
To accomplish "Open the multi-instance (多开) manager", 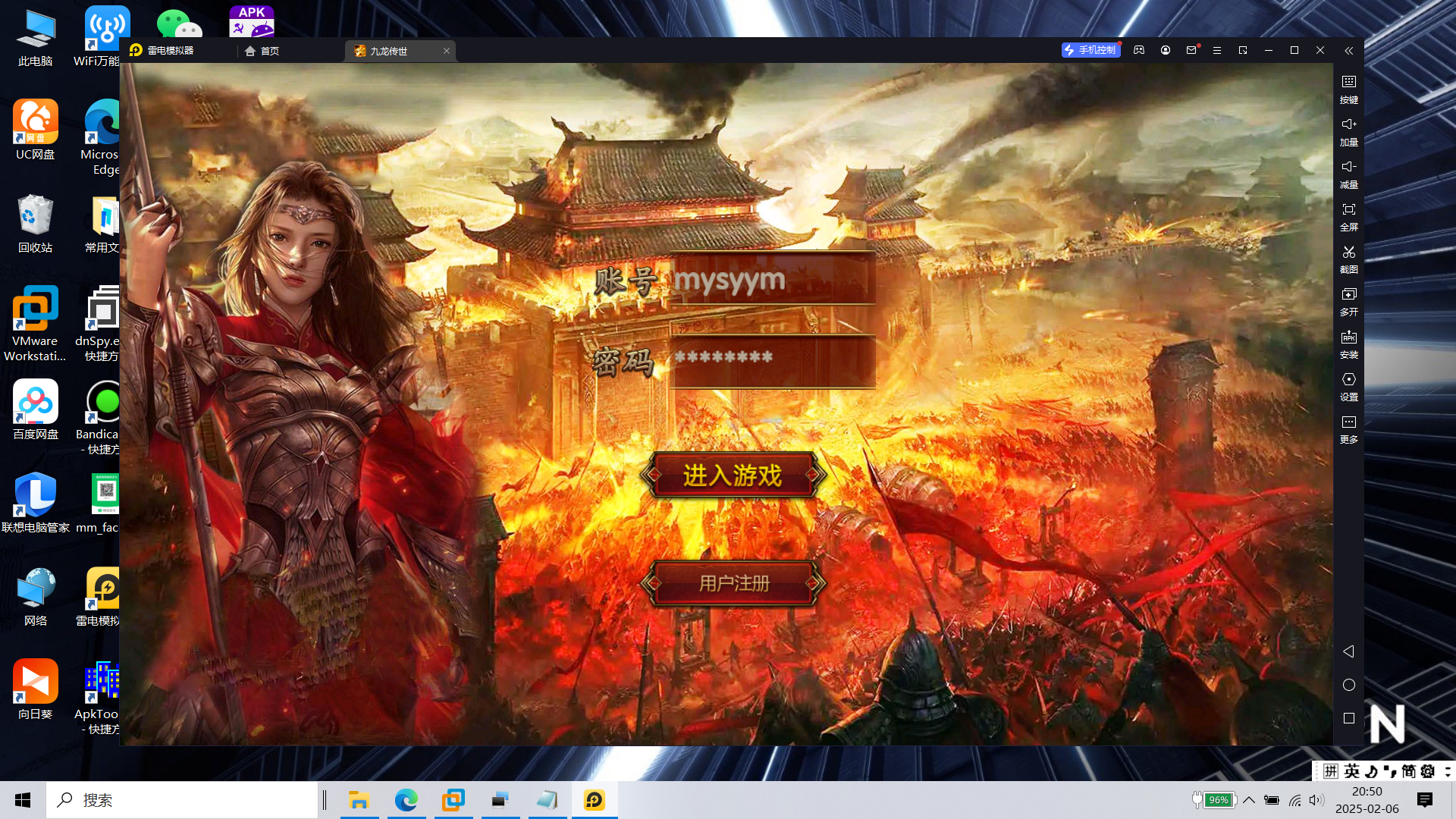I will [x=1348, y=300].
